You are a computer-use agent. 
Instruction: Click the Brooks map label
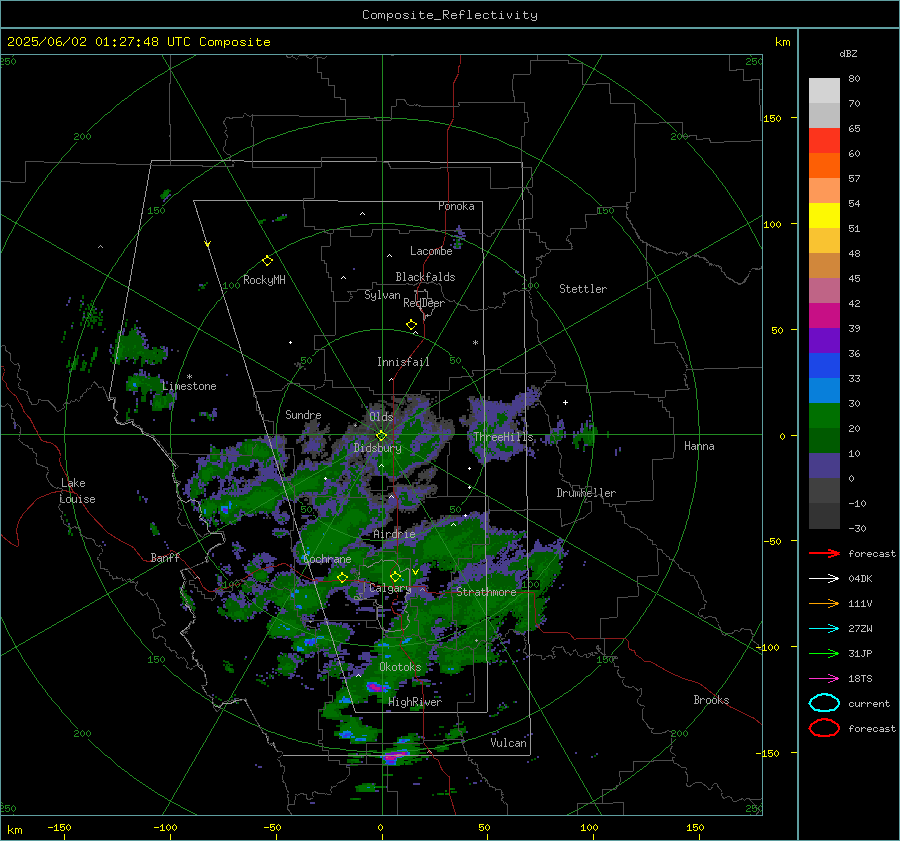(x=711, y=700)
